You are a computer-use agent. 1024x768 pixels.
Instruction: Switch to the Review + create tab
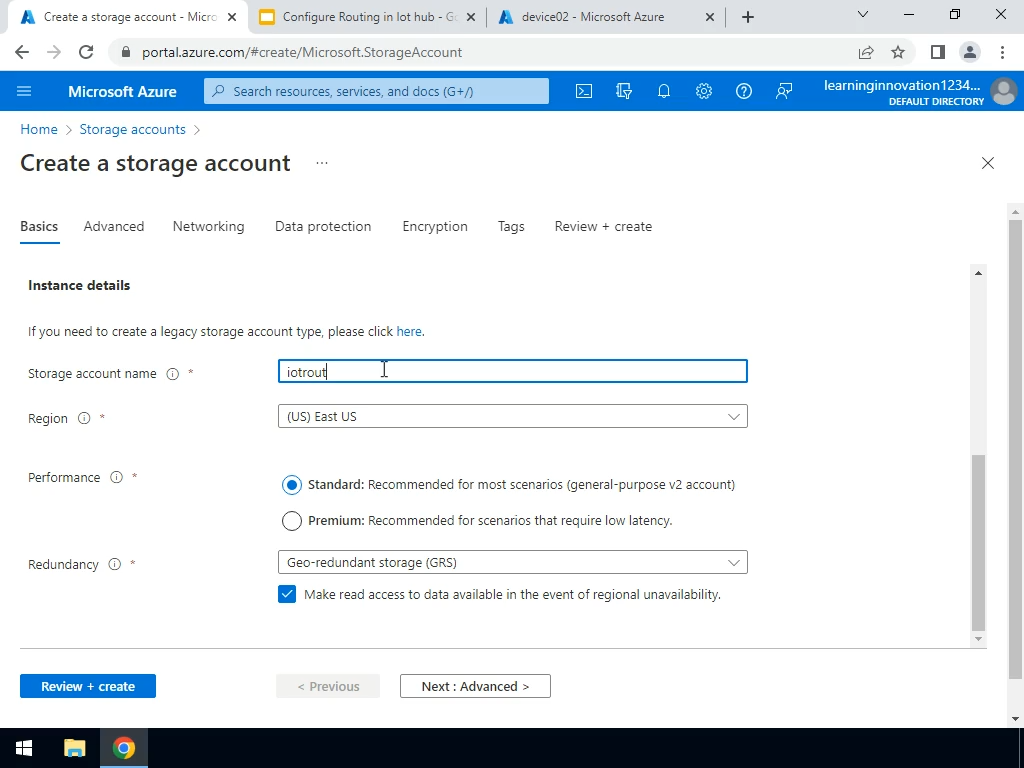[x=603, y=227]
